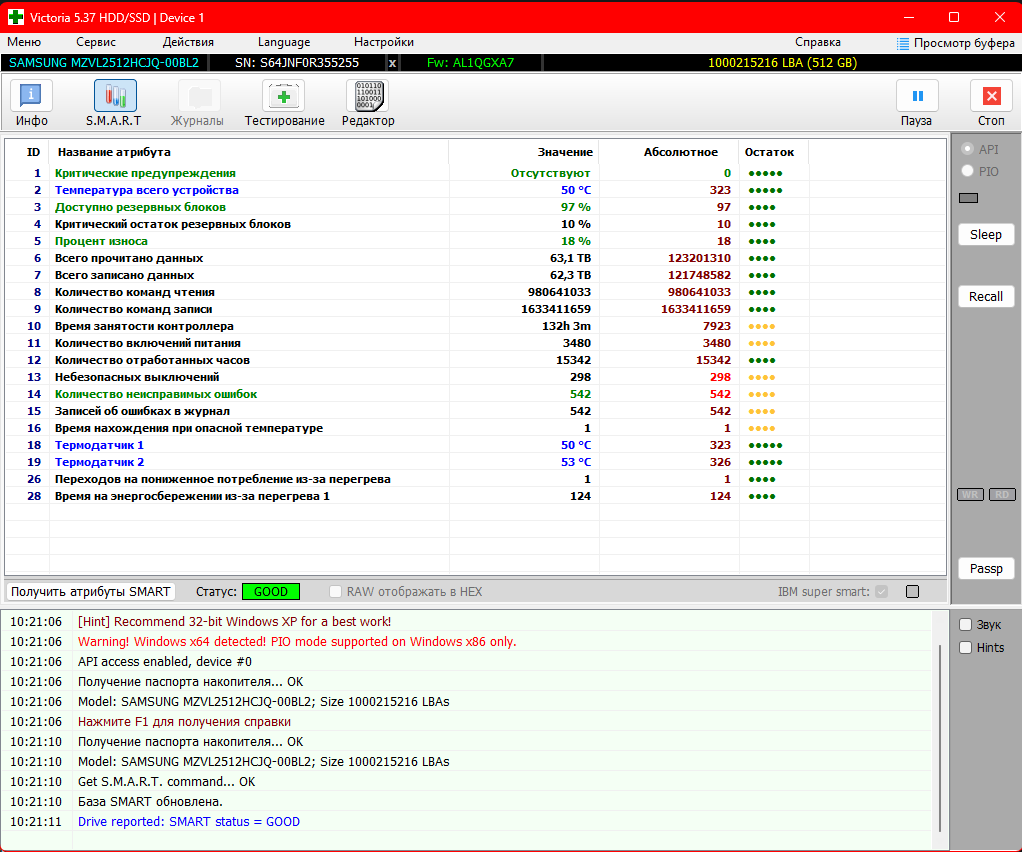Click the WR indicator
1022x852 pixels.
point(970,494)
